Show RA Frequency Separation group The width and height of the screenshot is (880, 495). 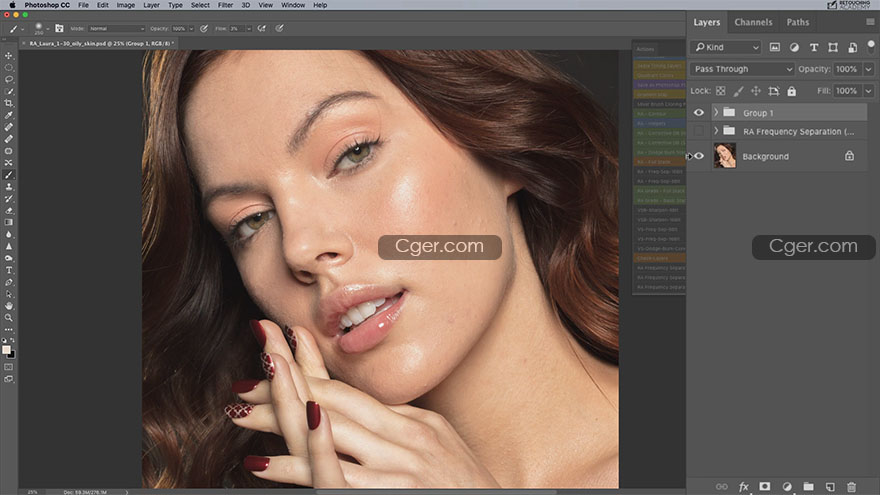(x=699, y=131)
